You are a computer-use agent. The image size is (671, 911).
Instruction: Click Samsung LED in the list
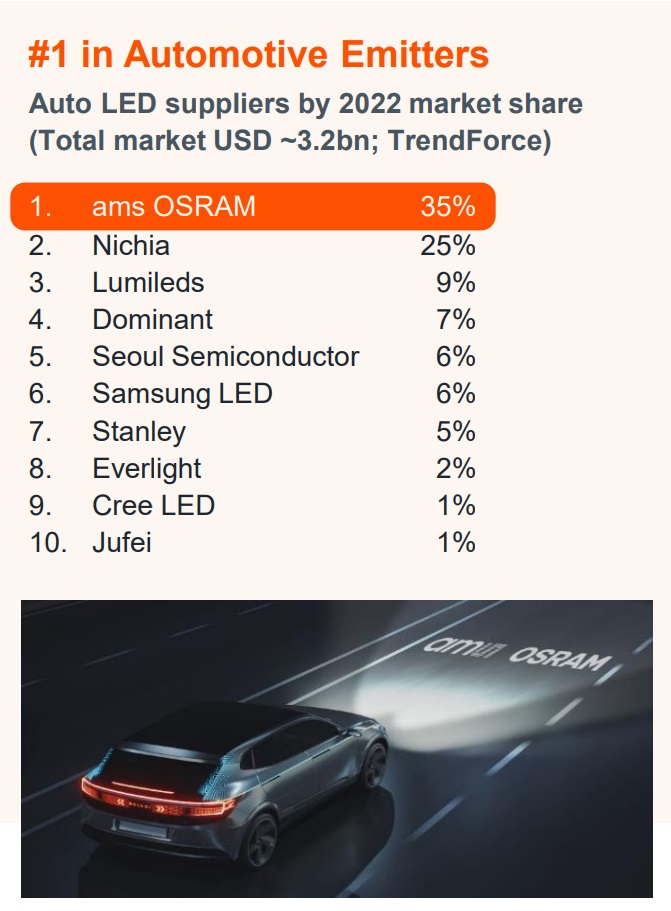tap(182, 394)
